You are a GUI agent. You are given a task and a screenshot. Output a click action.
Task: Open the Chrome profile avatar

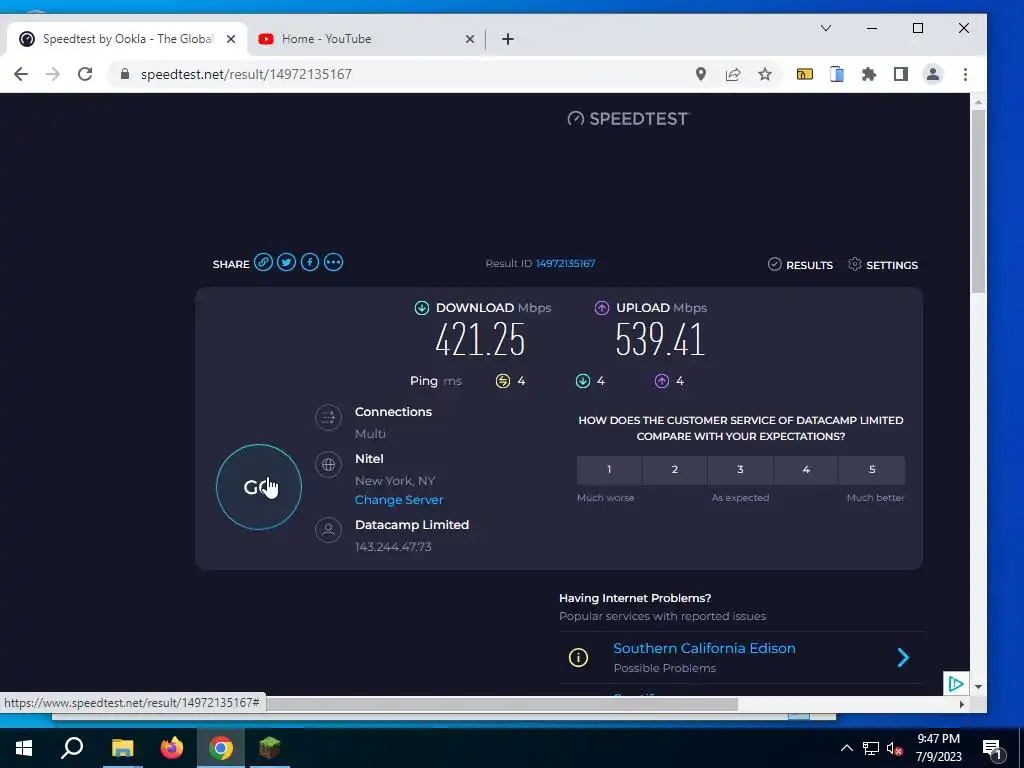(x=933, y=74)
